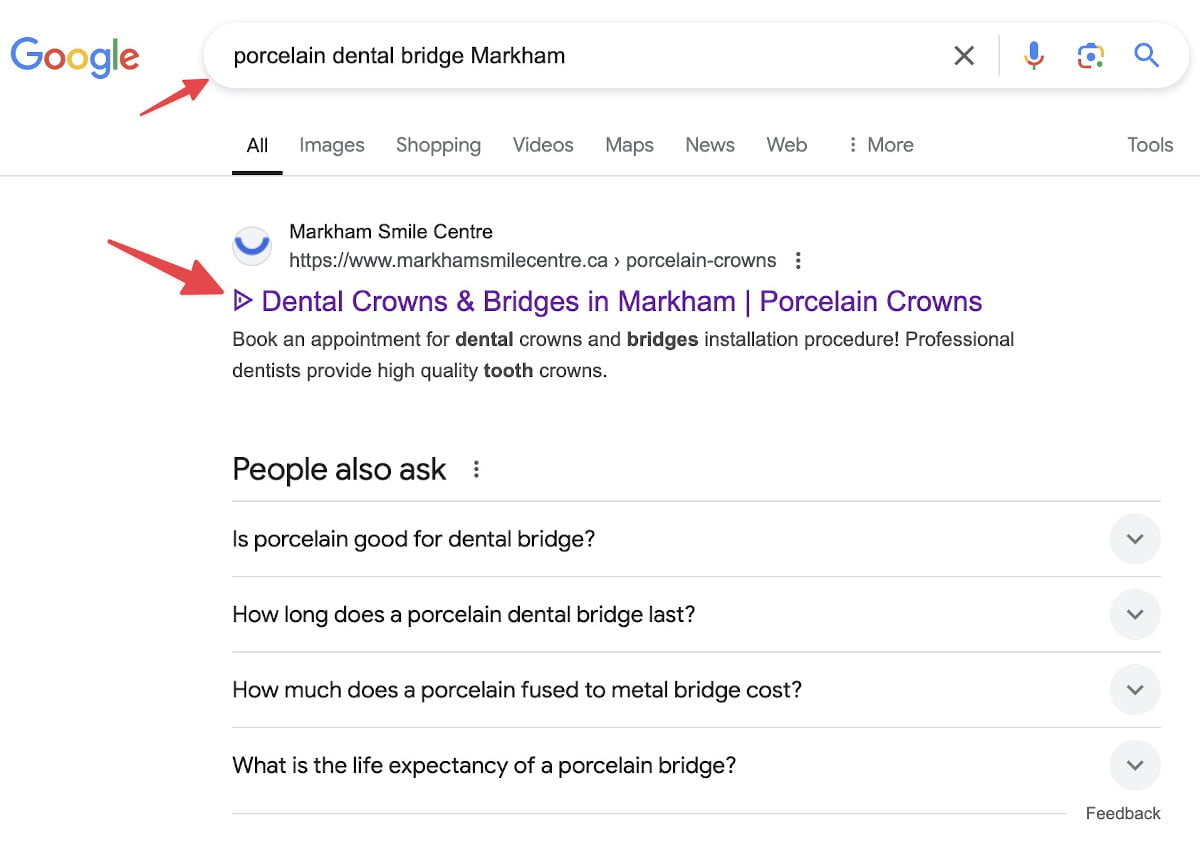Open Google Lens image search
The width and height of the screenshot is (1200, 857).
pos(1090,56)
